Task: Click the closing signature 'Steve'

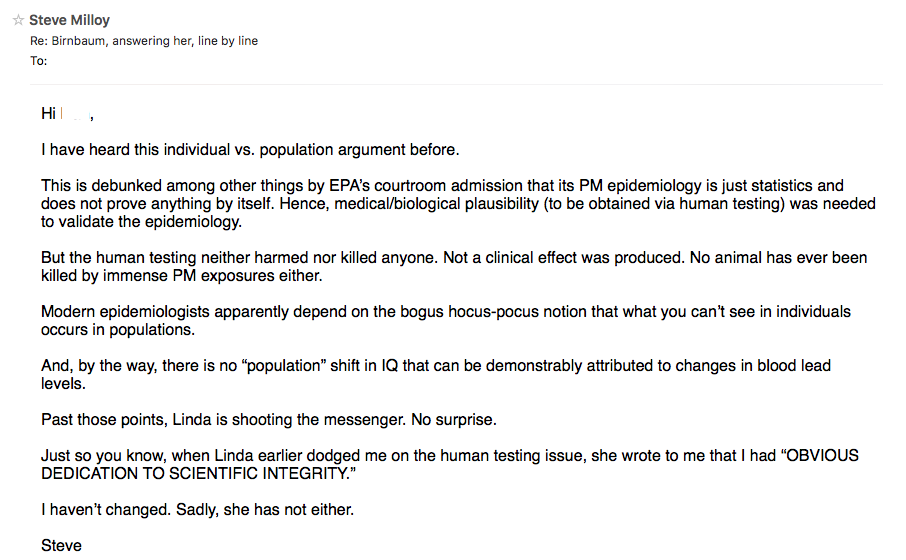Action: click(x=61, y=546)
